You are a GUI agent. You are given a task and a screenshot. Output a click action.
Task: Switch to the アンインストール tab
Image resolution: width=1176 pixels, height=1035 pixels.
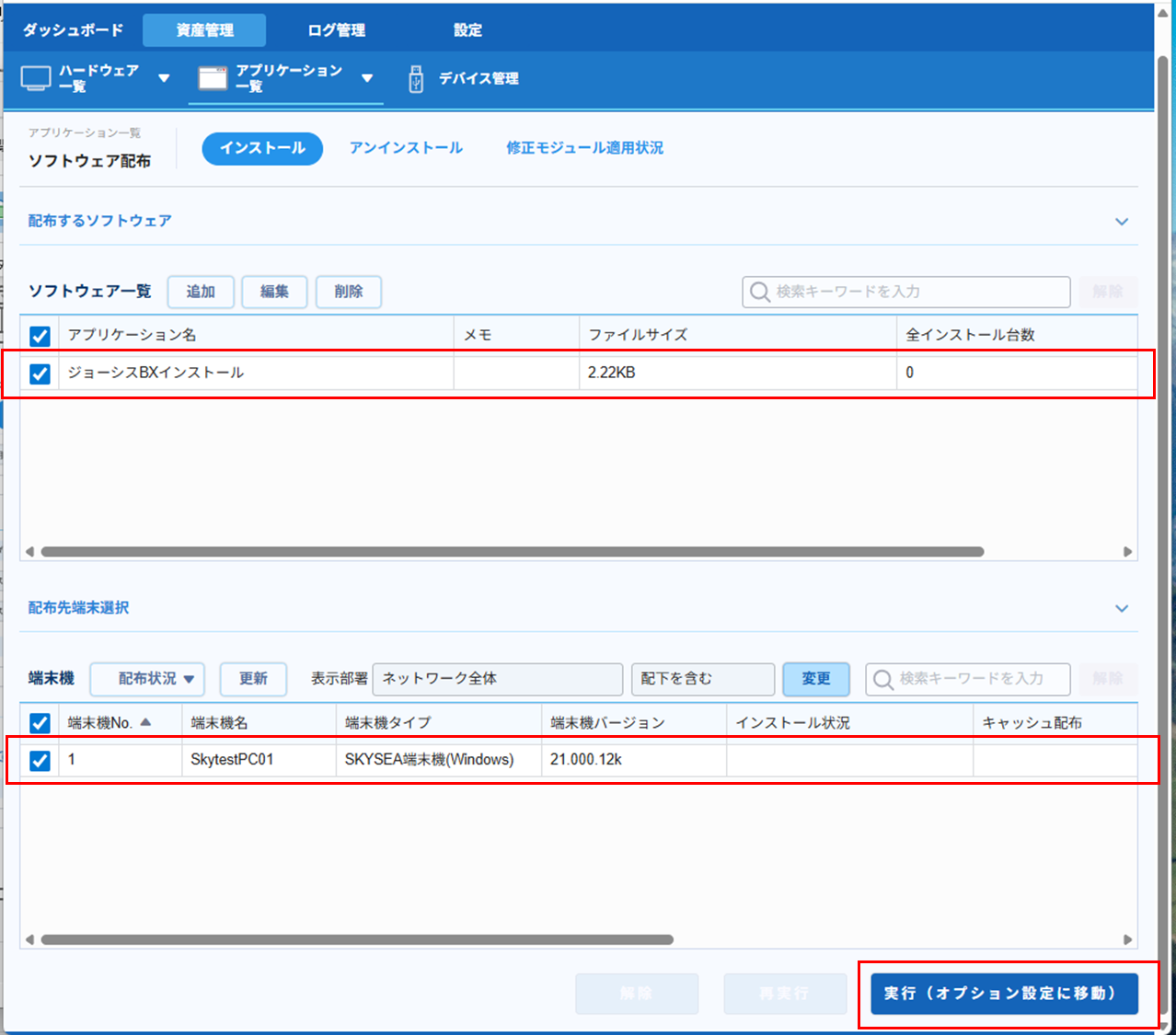[x=406, y=148]
